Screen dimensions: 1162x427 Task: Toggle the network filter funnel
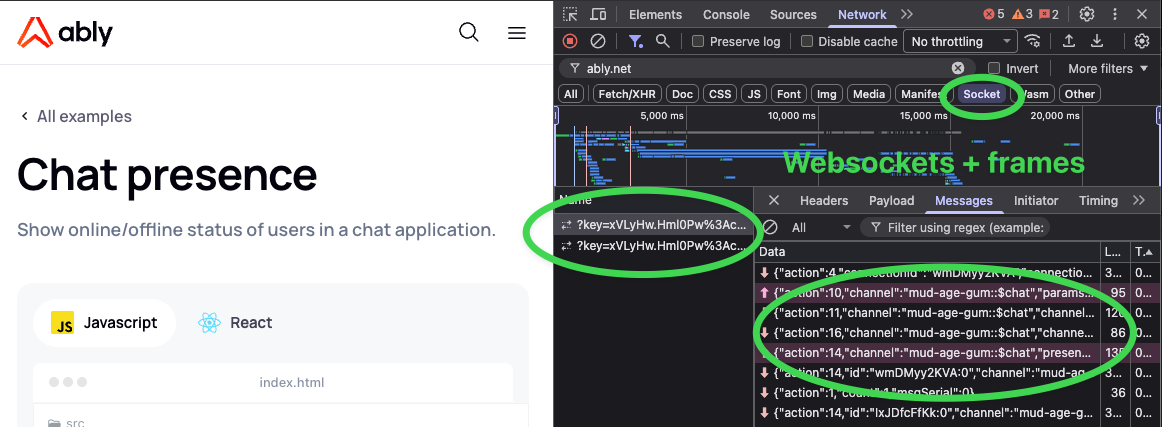636,42
